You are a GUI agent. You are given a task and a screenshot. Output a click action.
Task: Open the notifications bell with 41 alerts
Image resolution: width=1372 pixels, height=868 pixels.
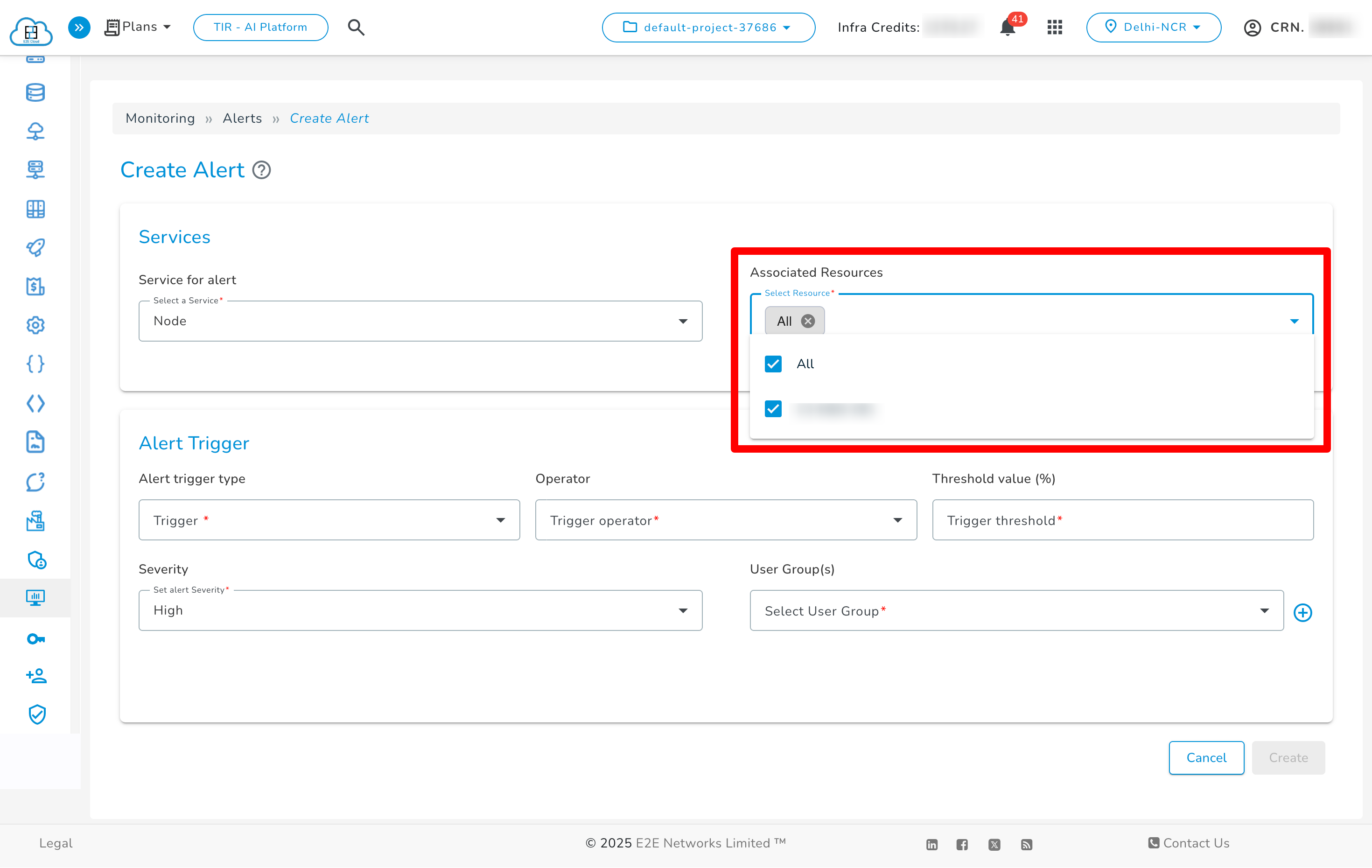tap(1008, 28)
